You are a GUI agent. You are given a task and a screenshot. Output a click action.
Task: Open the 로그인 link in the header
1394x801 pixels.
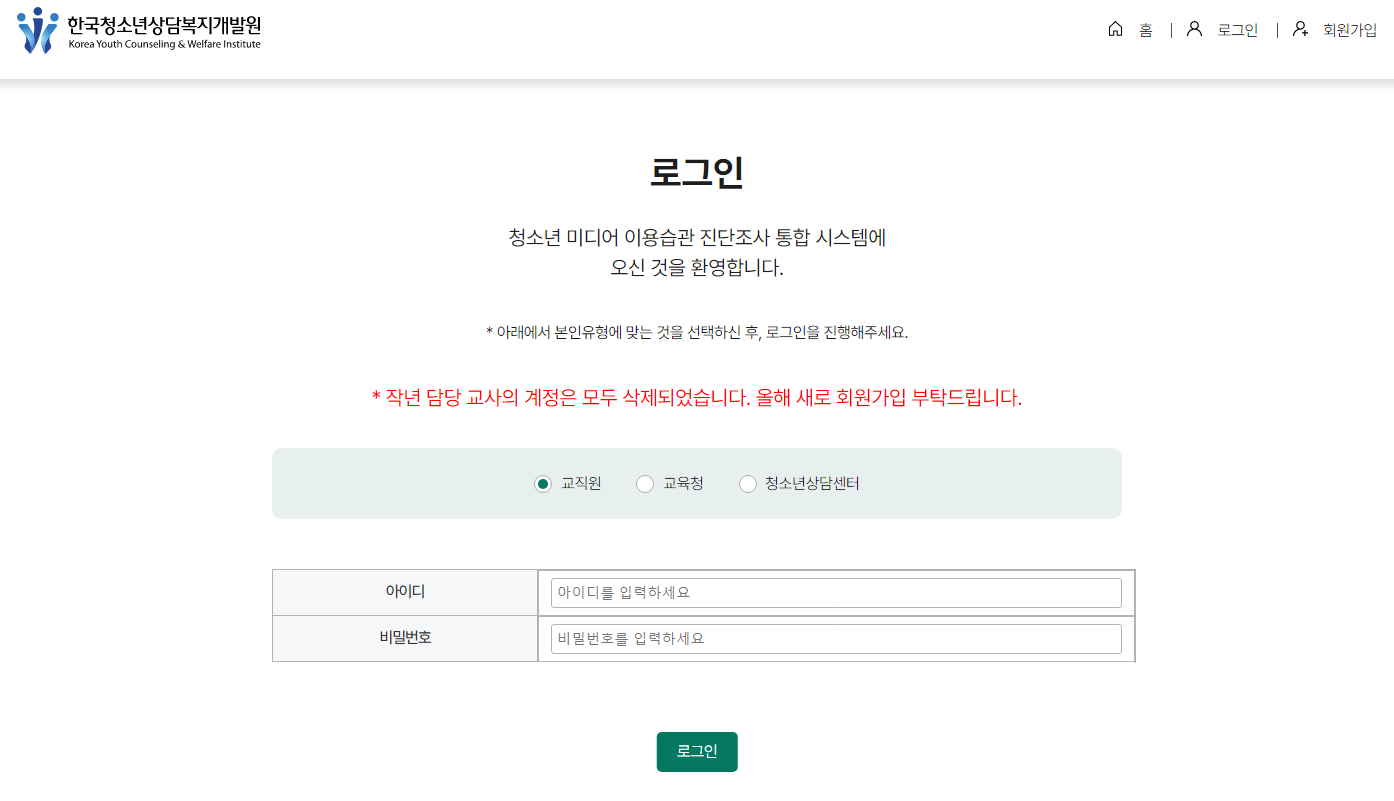point(1238,30)
